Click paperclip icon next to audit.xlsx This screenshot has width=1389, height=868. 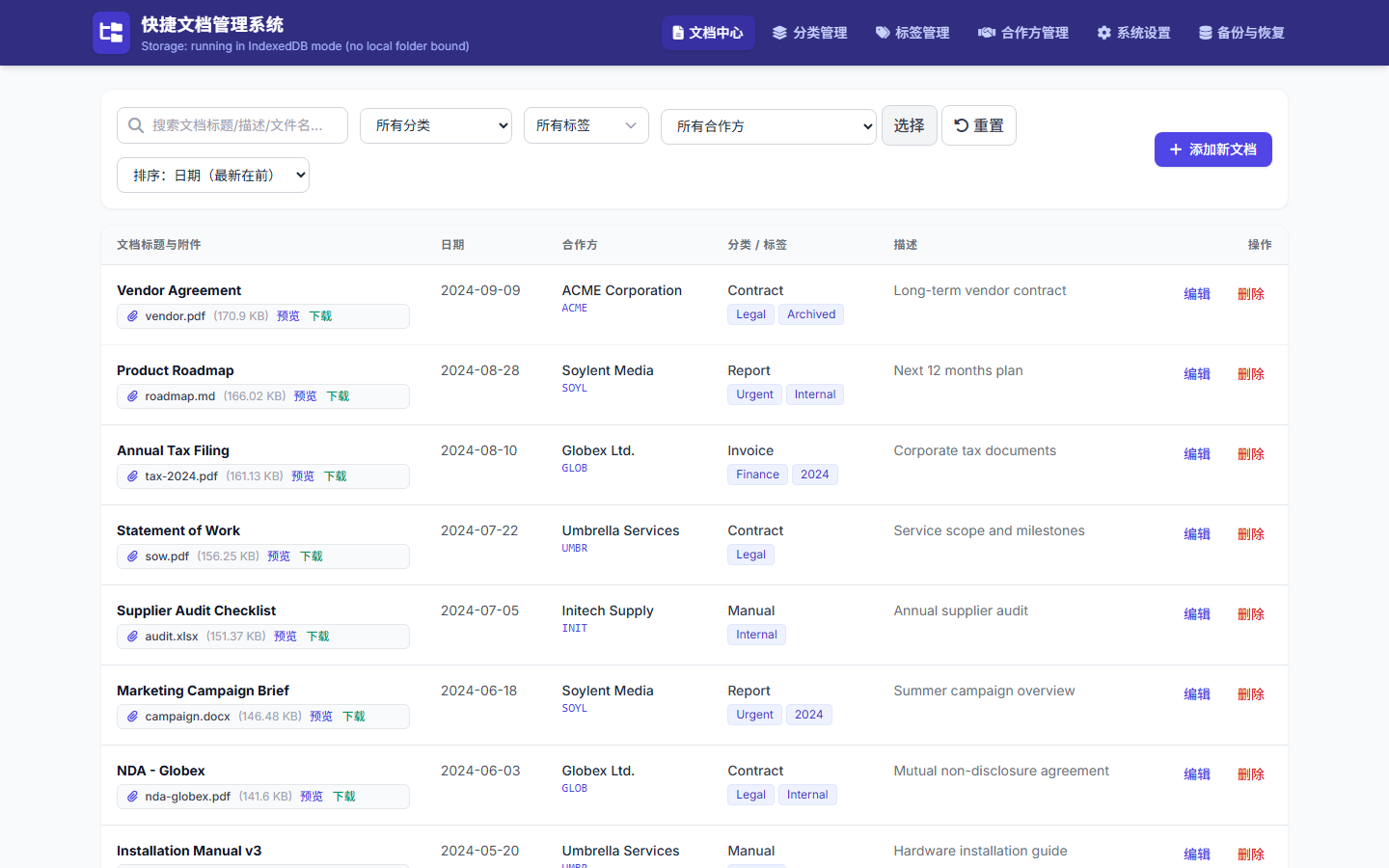tap(133, 637)
